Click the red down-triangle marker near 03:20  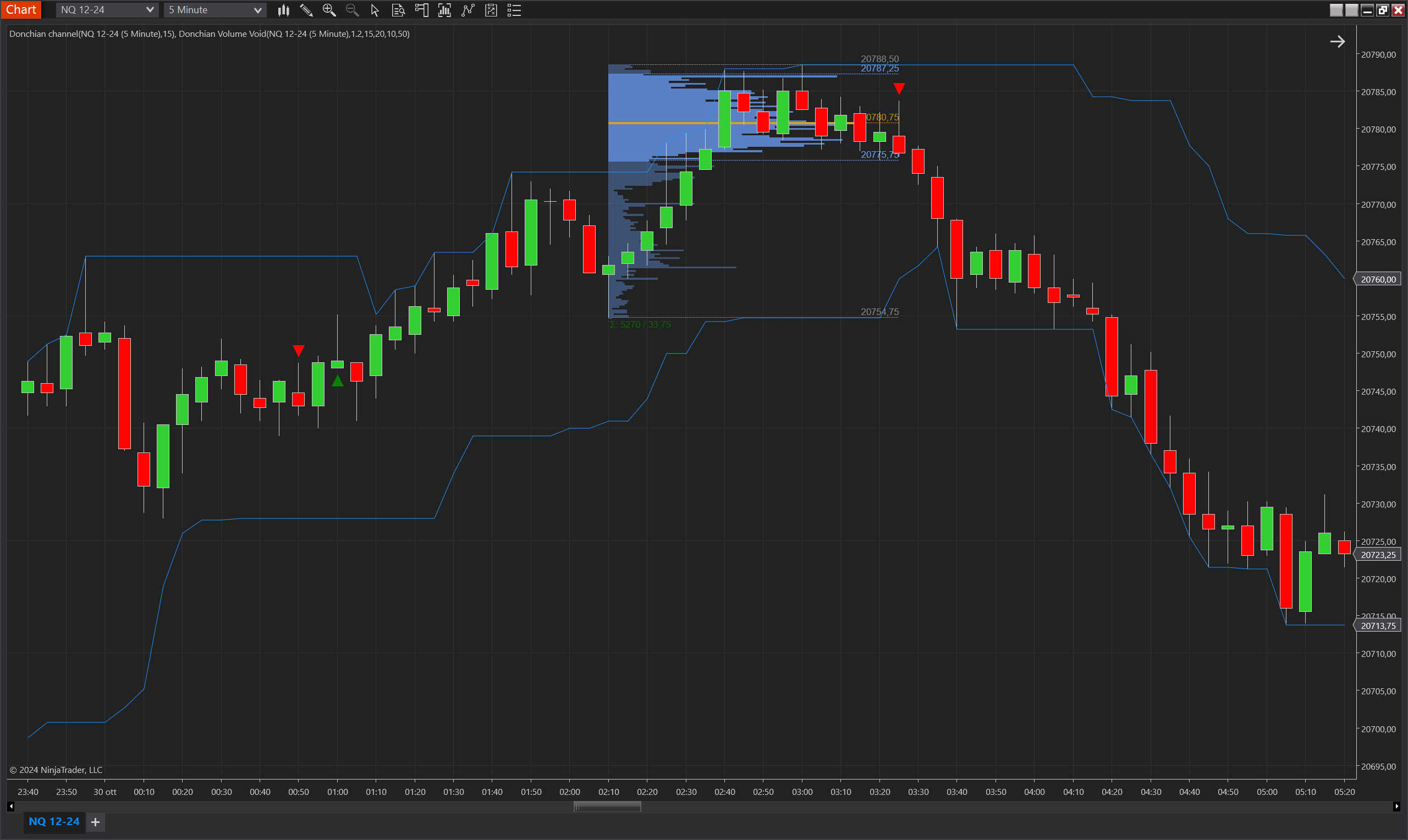pos(899,89)
